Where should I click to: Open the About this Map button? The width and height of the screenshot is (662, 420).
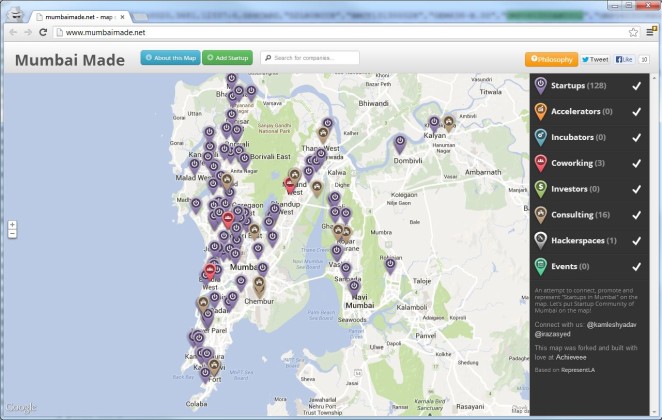tap(170, 58)
